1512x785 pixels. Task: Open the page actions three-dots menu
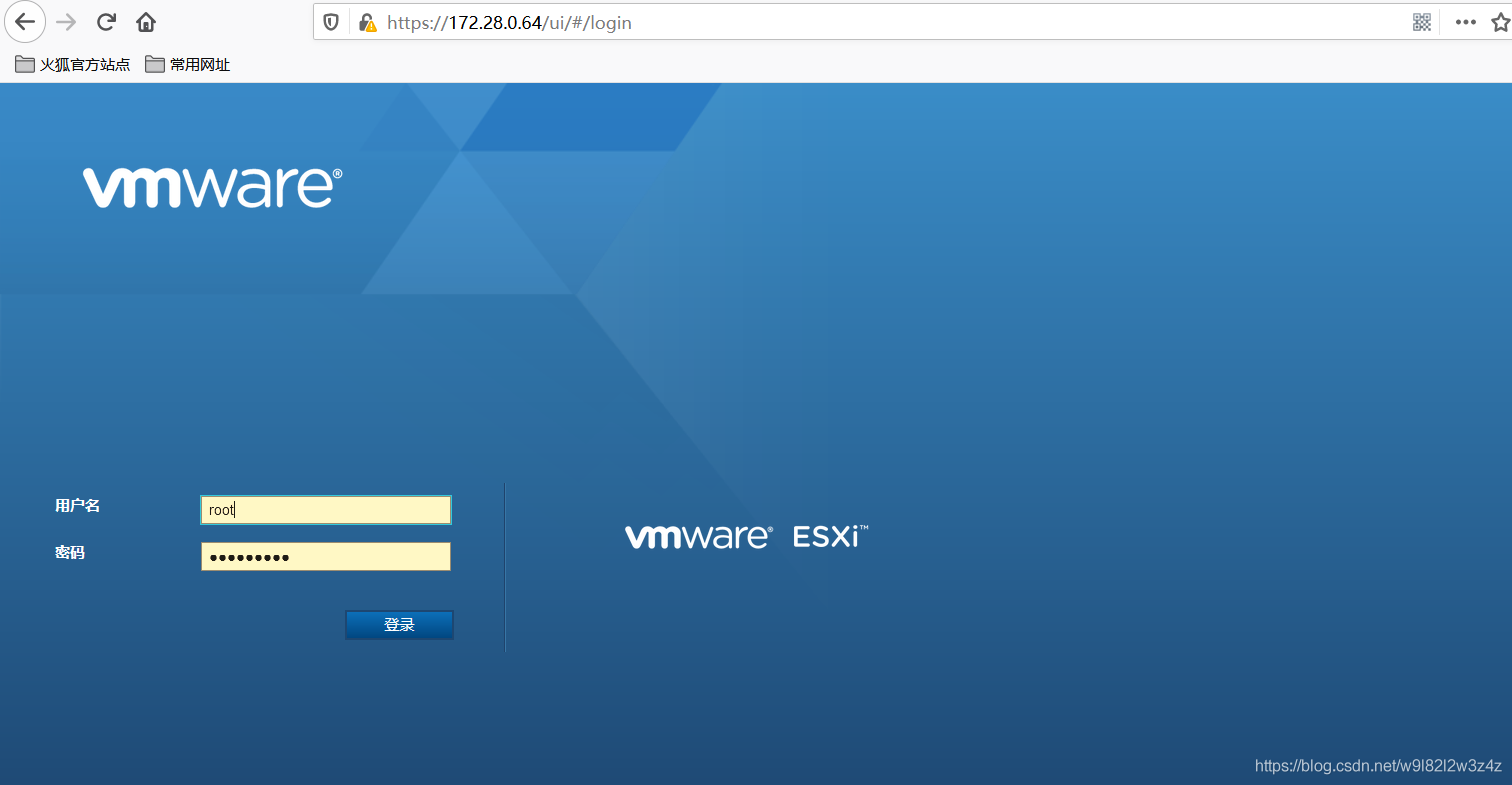(1466, 22)
